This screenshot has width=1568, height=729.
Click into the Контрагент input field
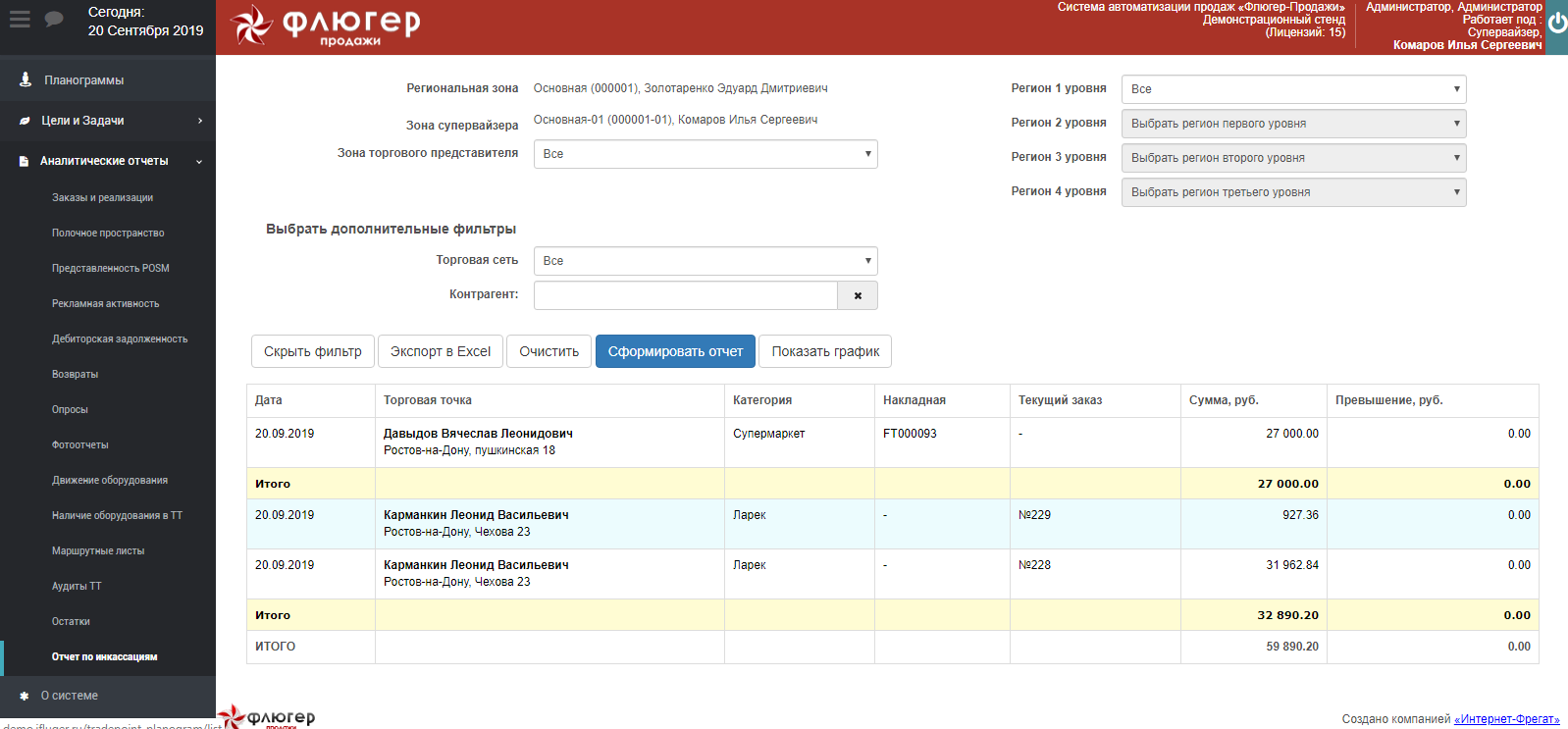click(685, 295)
